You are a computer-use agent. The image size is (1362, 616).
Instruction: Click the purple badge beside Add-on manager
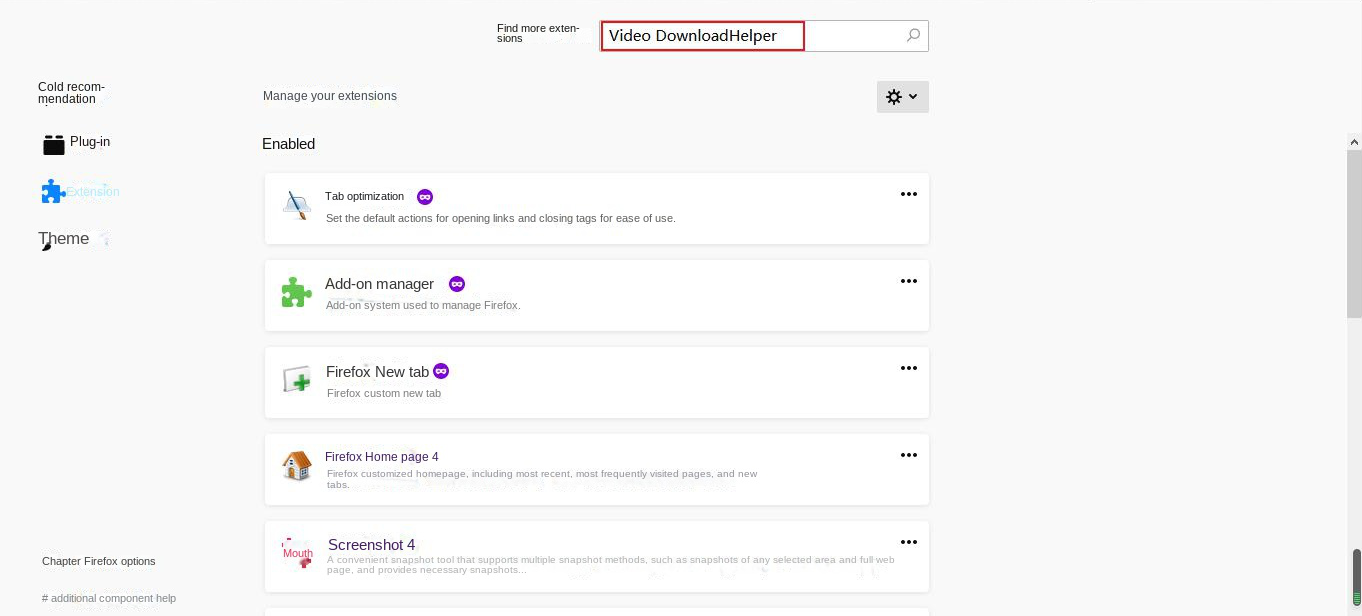tap(457, 284)
